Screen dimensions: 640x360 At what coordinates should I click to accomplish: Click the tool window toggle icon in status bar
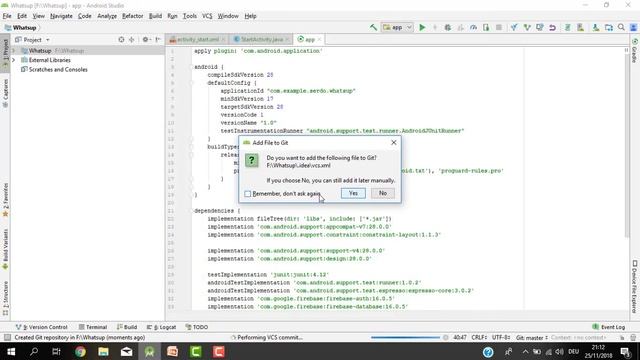click(7, 337)
